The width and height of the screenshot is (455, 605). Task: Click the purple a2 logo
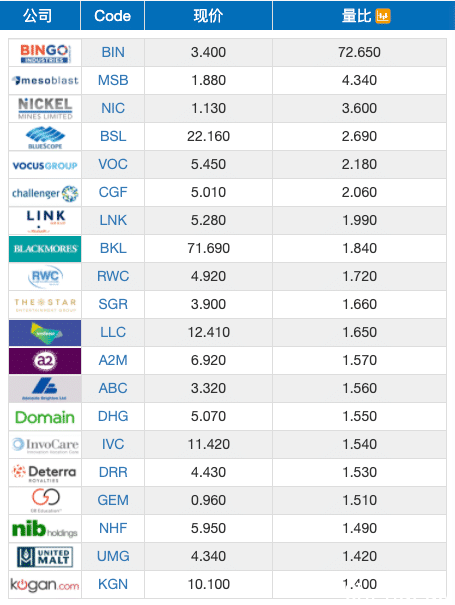[45, 361]
